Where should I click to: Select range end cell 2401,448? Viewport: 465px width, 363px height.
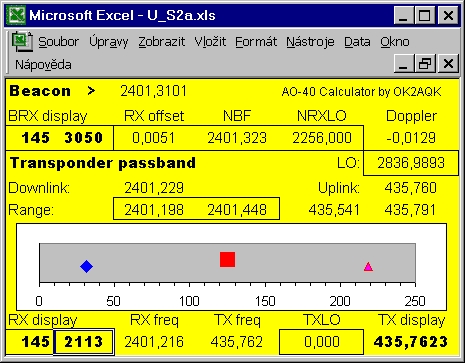point(237,210)
